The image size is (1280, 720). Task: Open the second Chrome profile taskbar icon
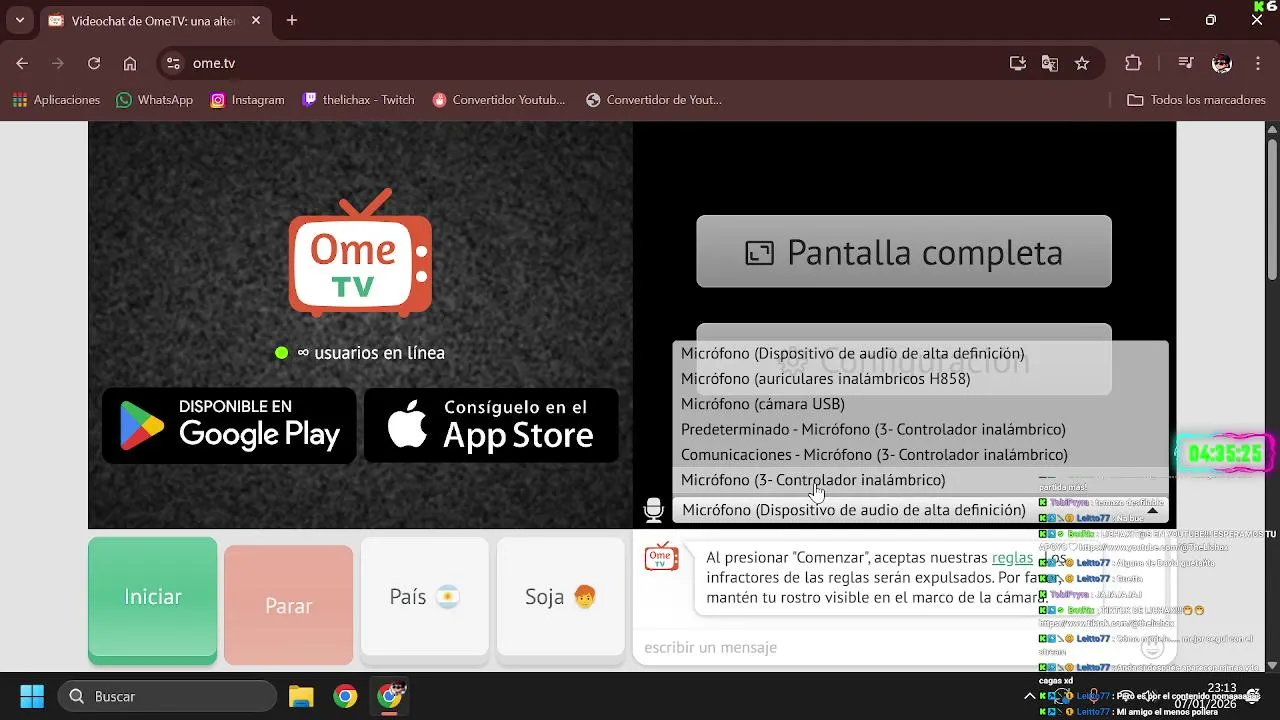click(x=389, y=695)
